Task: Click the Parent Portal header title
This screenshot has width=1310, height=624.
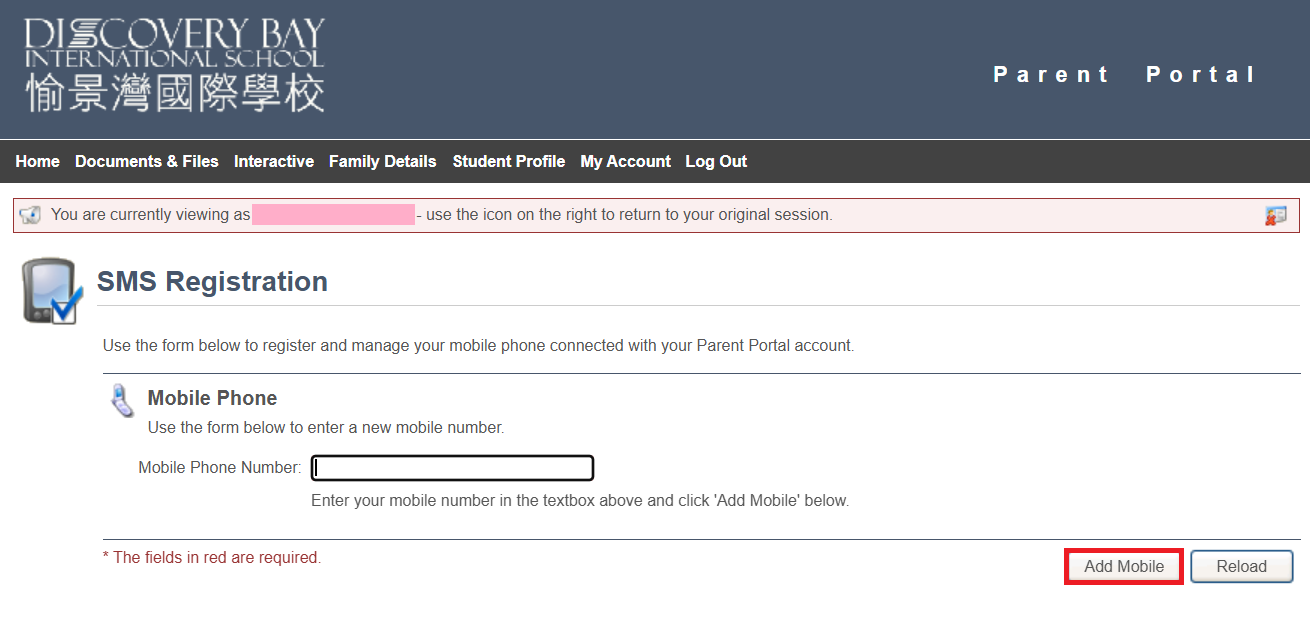Action: pyautogui.click(x=1124, y=75)
